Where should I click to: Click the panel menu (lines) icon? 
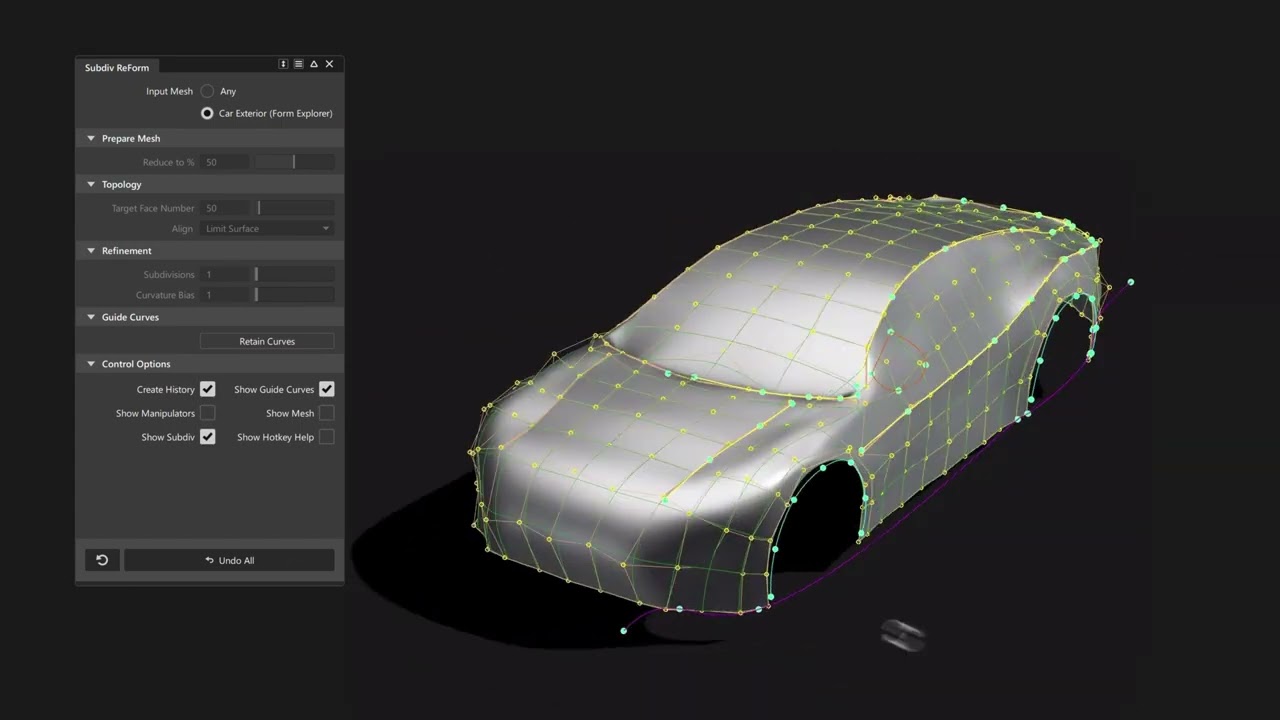pyautogui.click(x=298, y=64)
